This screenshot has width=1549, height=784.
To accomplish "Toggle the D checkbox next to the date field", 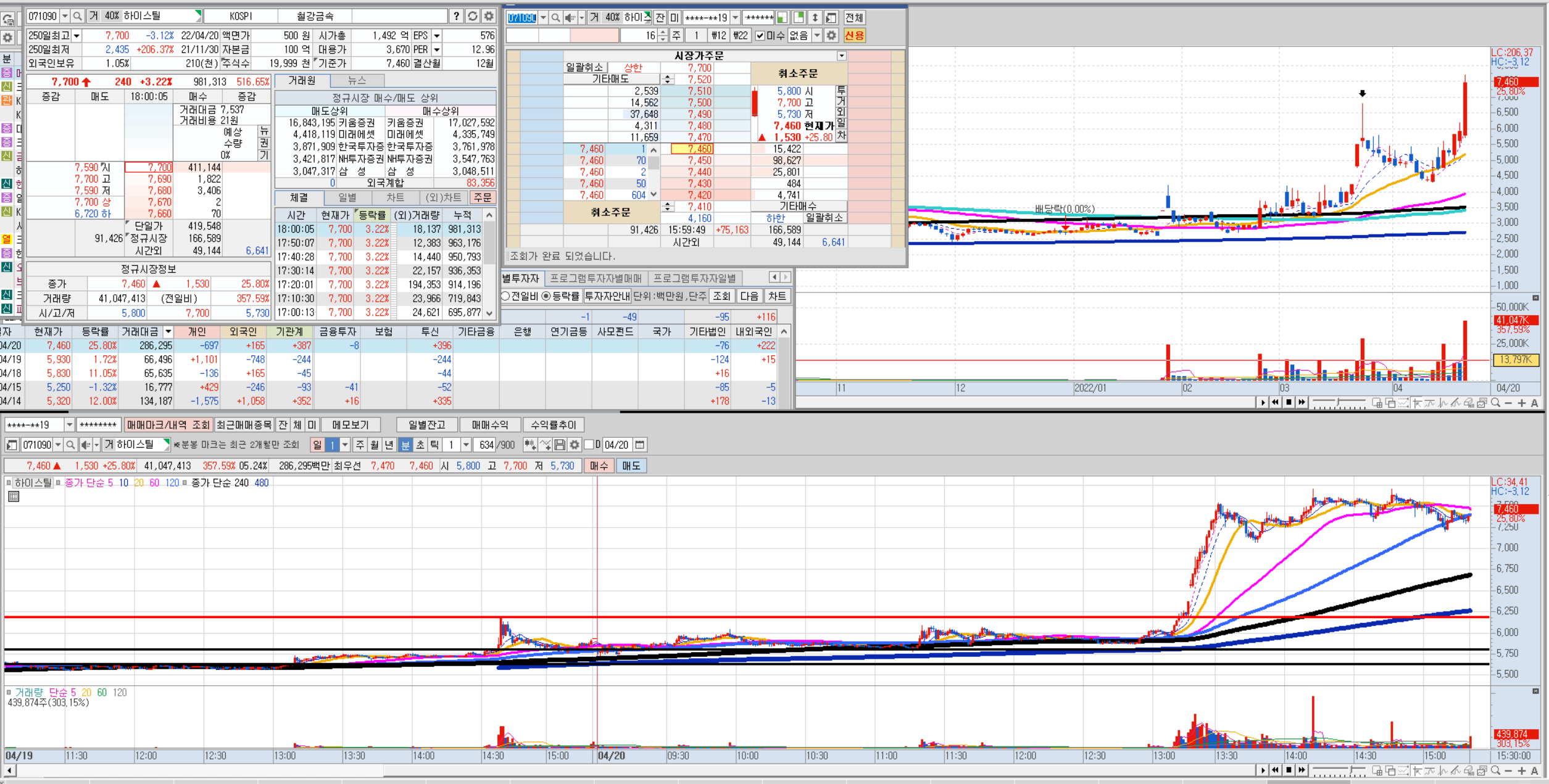I will tap(589, 445).
